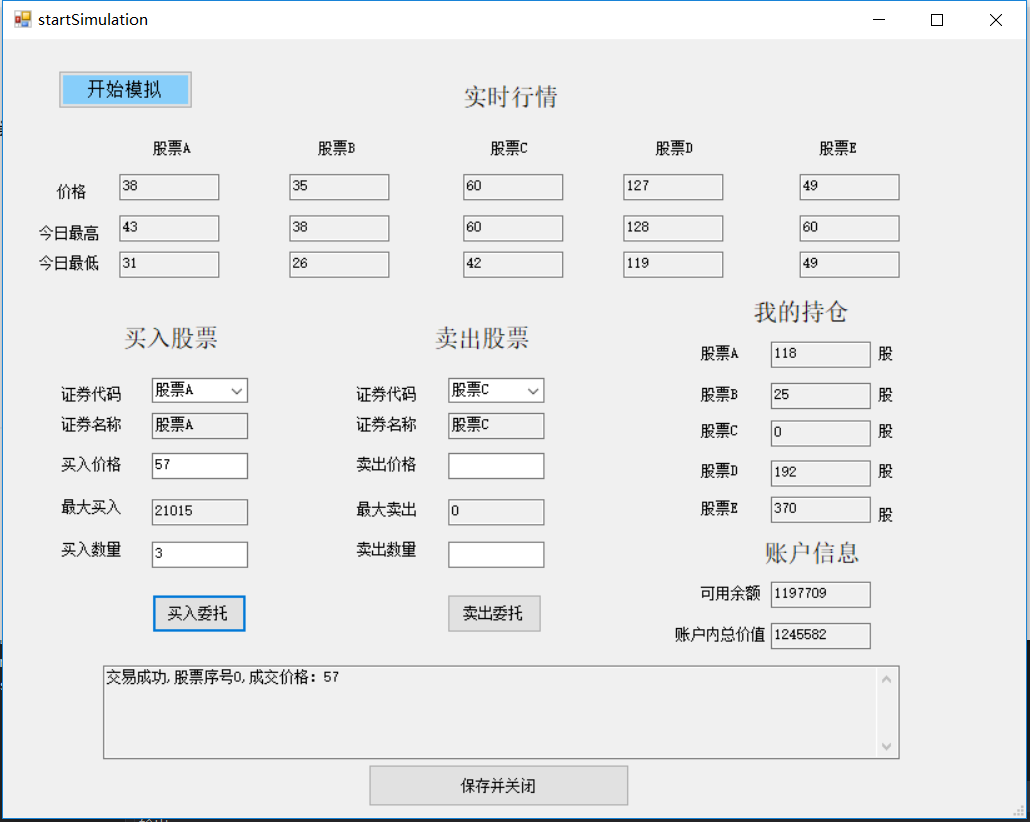
Task: Click the 账户内总价值 field showing 1245582
Action: pyautogui.click(x=820, y=635)
